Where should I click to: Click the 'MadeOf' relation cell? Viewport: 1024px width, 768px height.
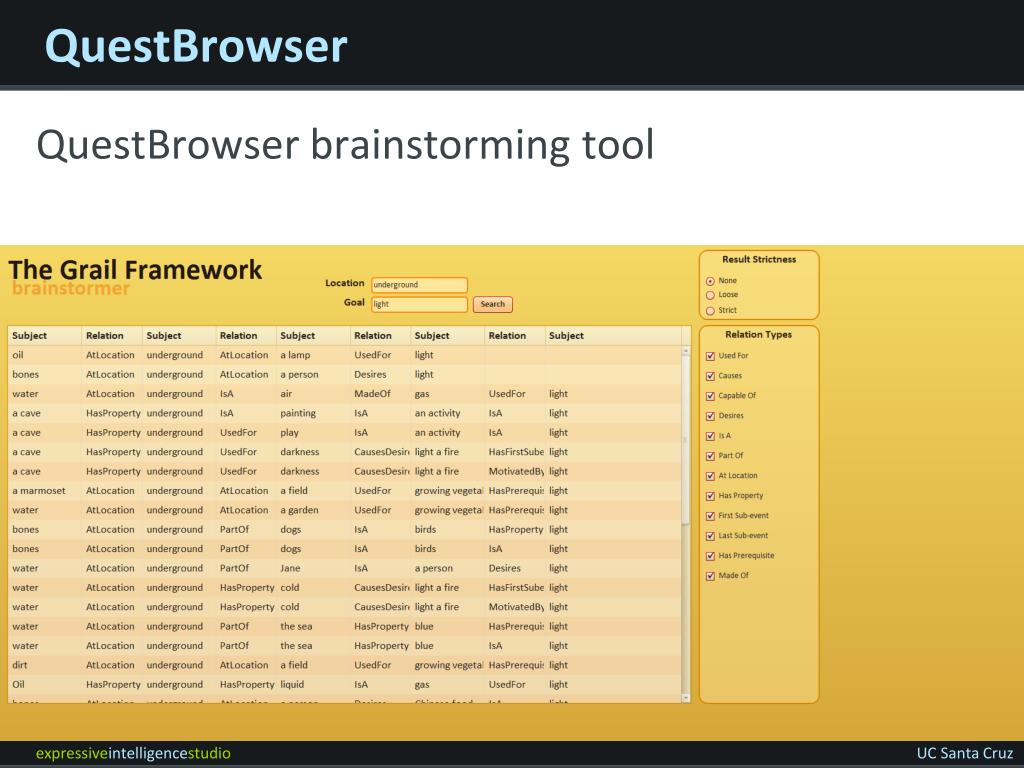click(372, 394)
